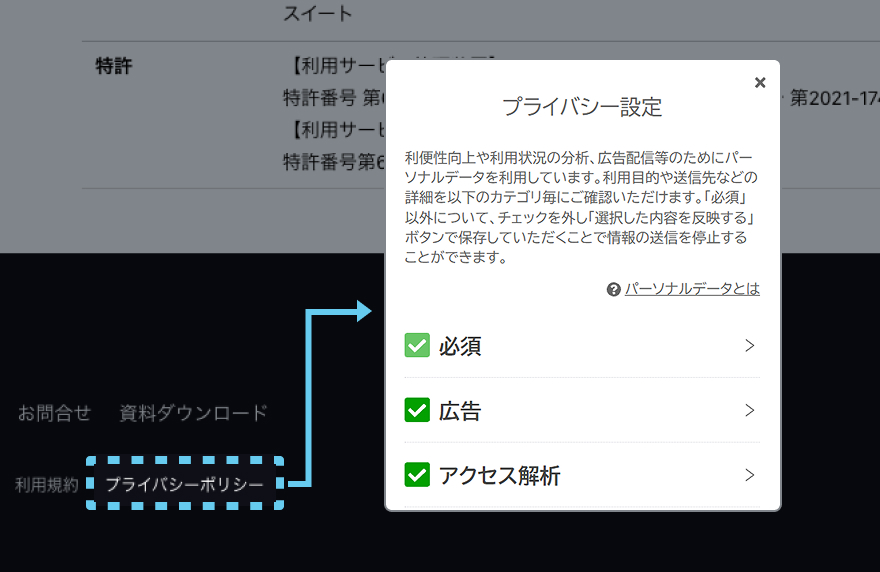The image size is (880, 572).
Task: Click the question mark help icon
Action: (613, 289)
